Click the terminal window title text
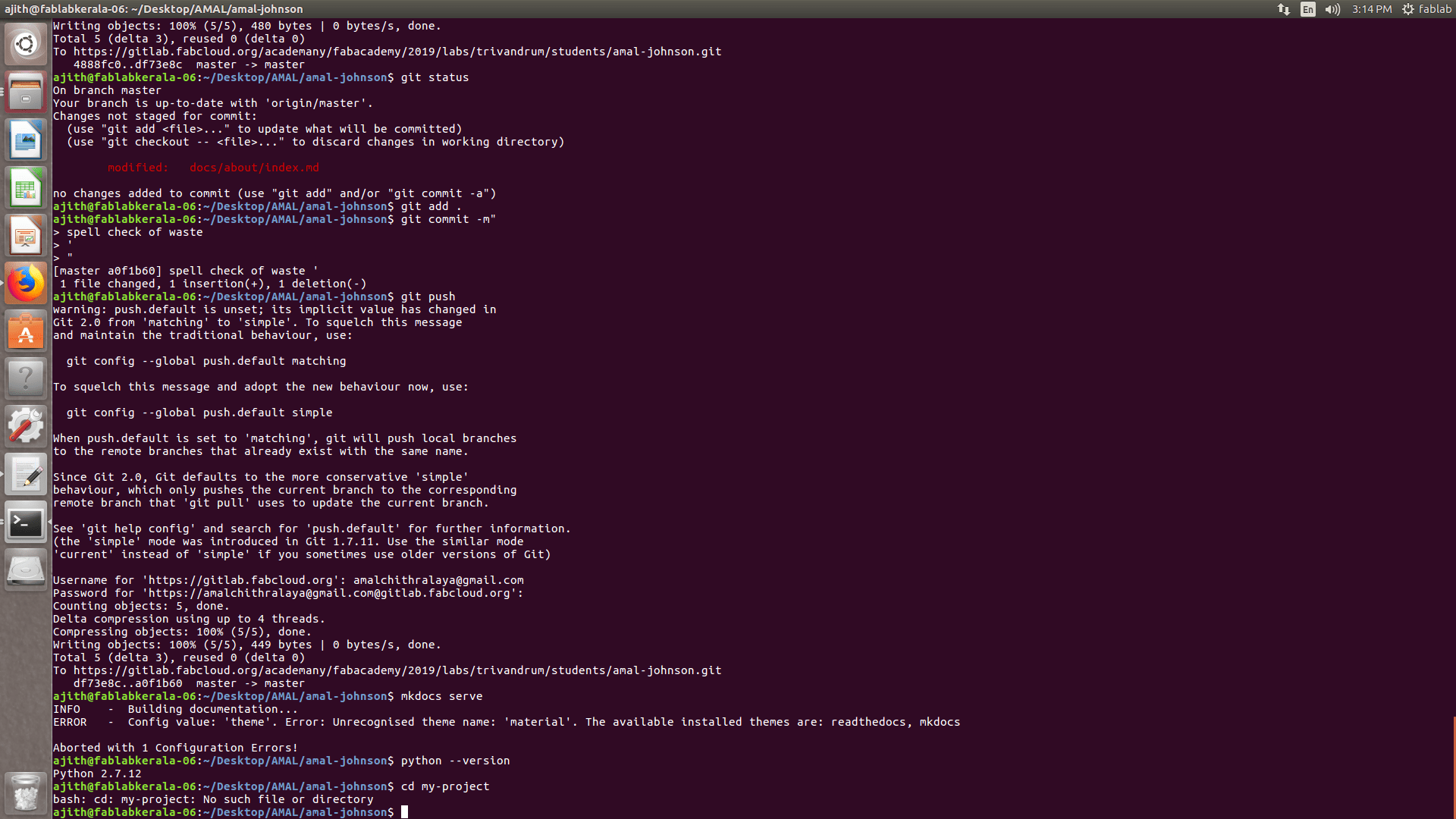 tap(154, 9)
